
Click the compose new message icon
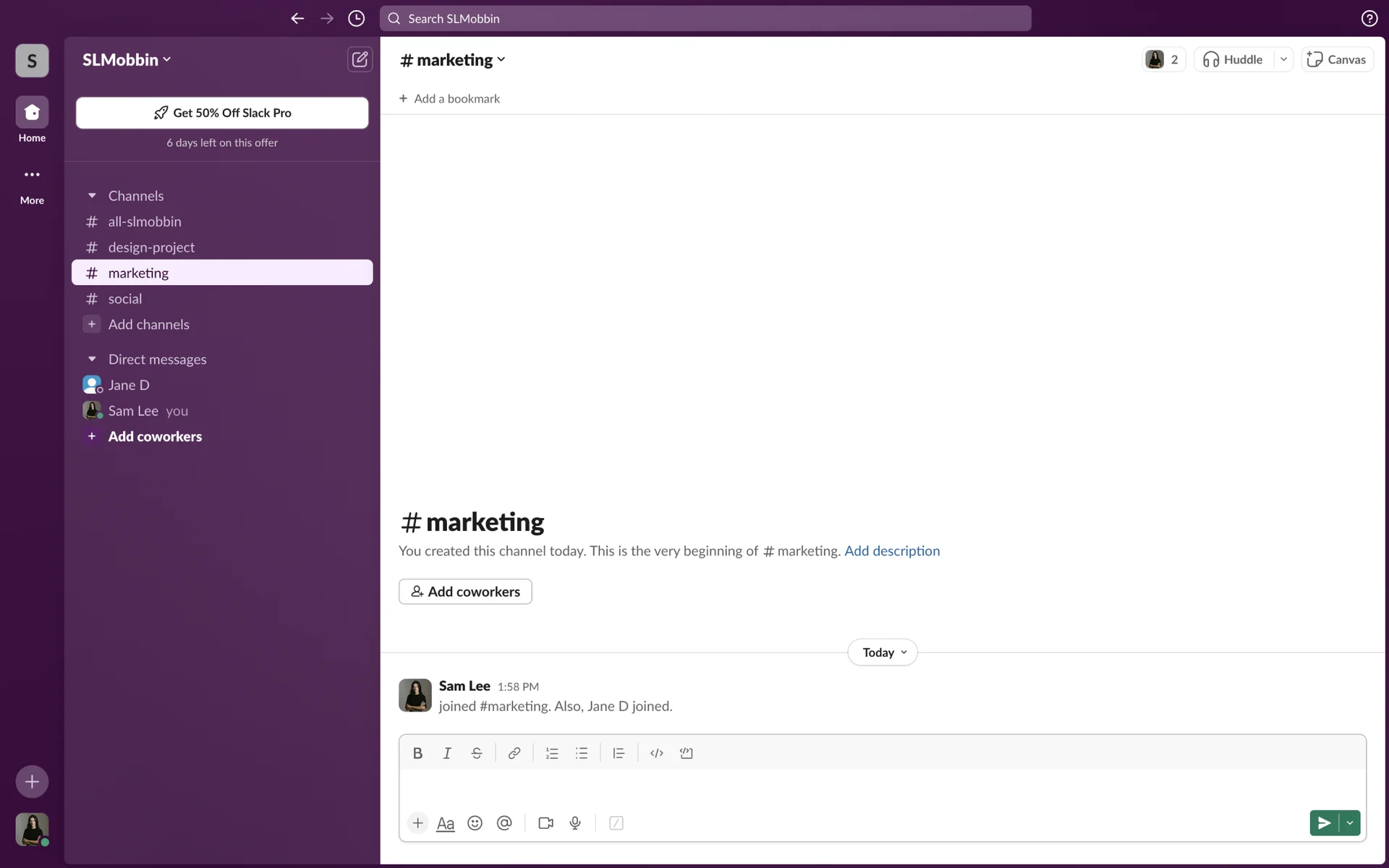360,59
